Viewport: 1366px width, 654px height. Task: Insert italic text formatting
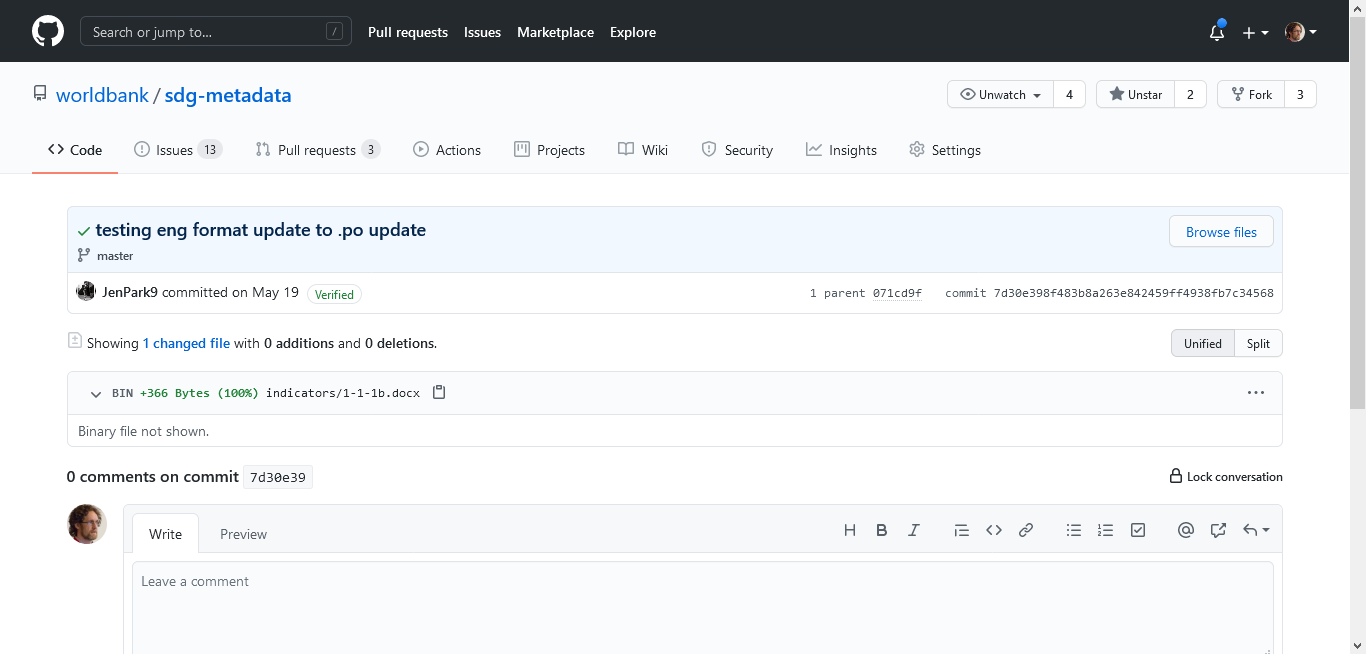pyautogui.click(x=913, y=530)
